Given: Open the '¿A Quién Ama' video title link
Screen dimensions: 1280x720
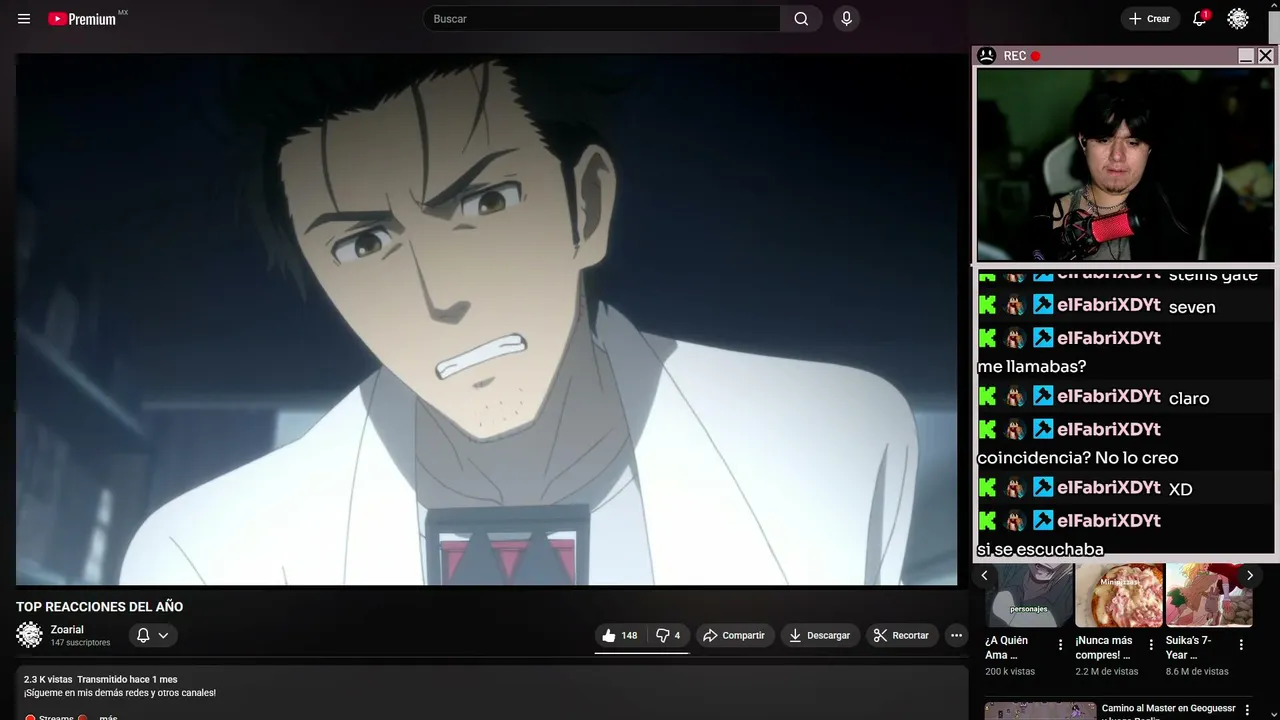Looking at the screenshot, I should [1007, 648].
